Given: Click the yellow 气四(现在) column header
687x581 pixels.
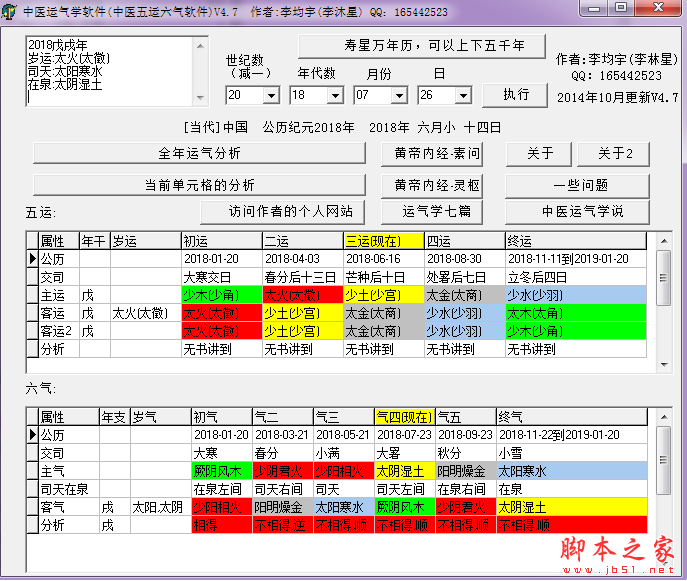Looking at the screenshot, I should tap(404, 416).
